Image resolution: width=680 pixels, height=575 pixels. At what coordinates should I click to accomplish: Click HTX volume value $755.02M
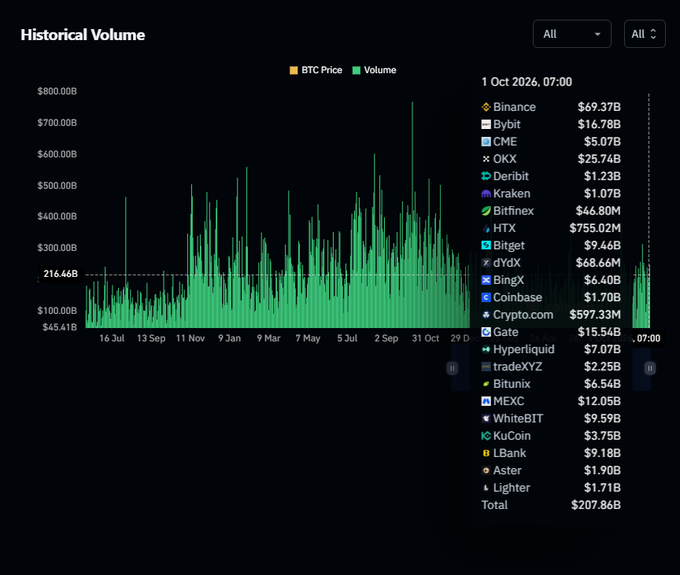coord(595,228)
